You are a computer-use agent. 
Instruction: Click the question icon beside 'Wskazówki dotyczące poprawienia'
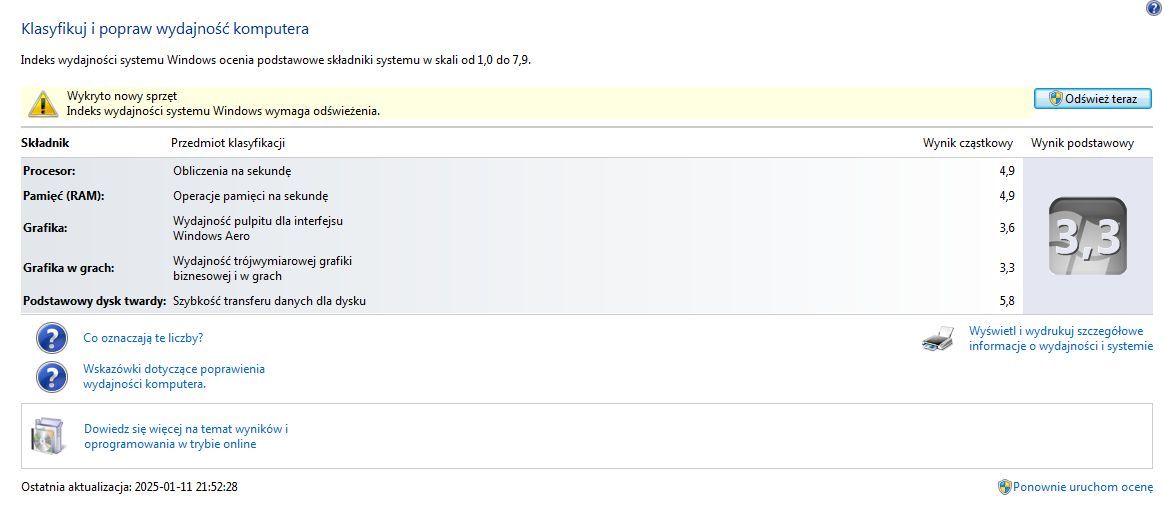click(x=52, y=377)
